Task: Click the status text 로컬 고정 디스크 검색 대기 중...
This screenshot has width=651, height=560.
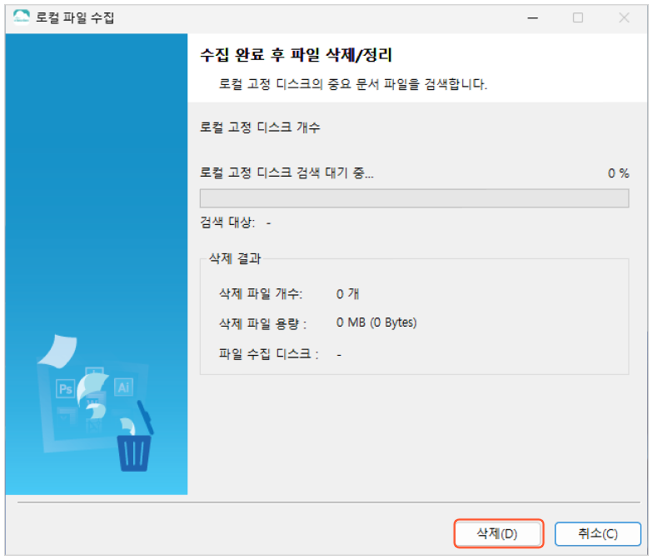Action: 286,173
